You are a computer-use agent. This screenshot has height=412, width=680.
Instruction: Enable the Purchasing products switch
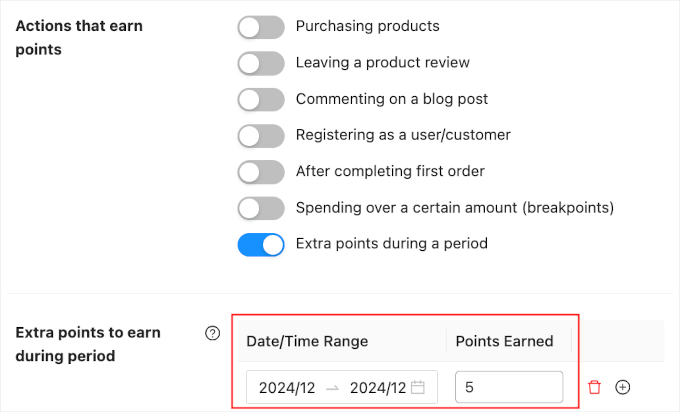[x=261, y=27]
